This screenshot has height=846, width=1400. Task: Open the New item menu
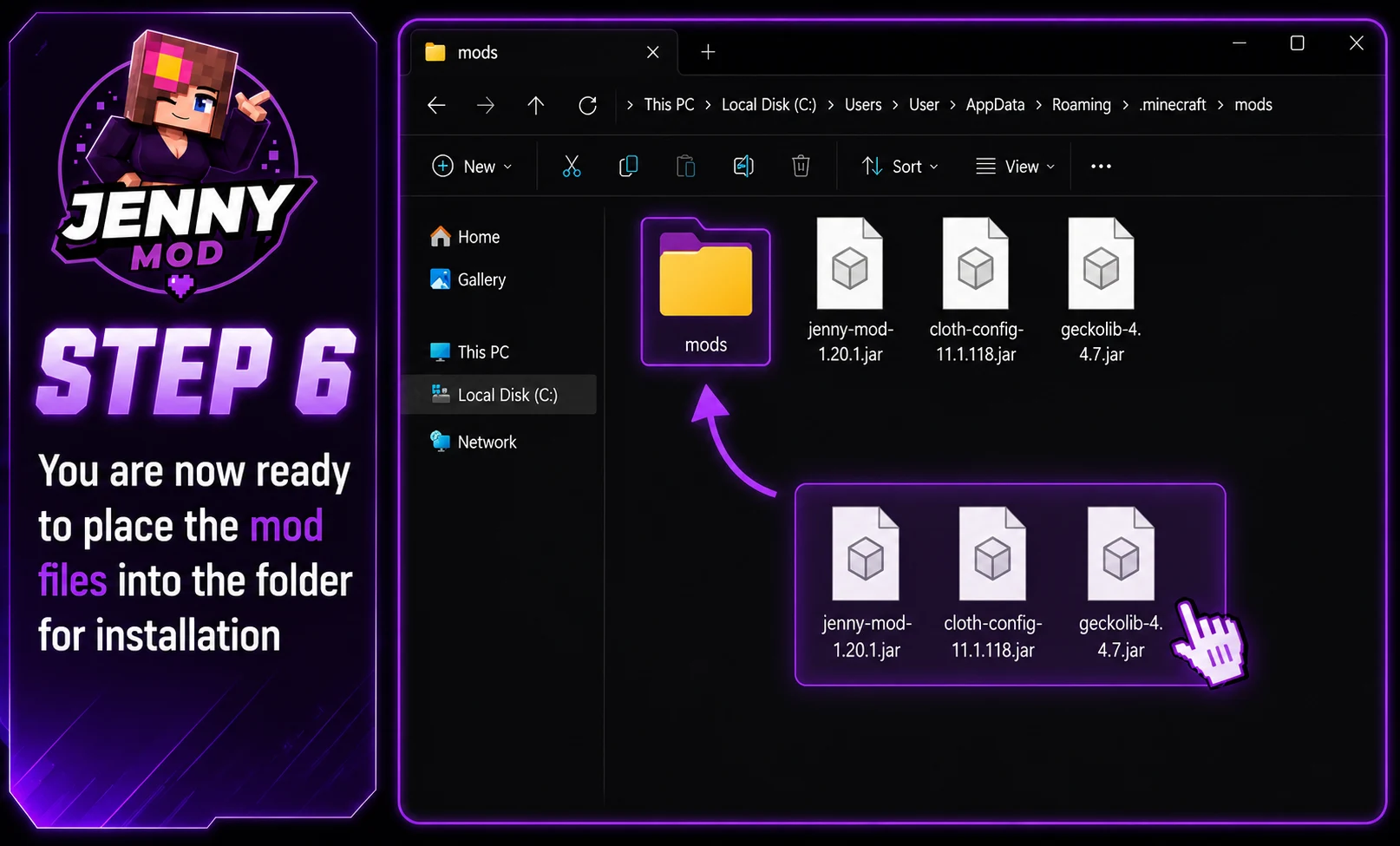[473, 166]
